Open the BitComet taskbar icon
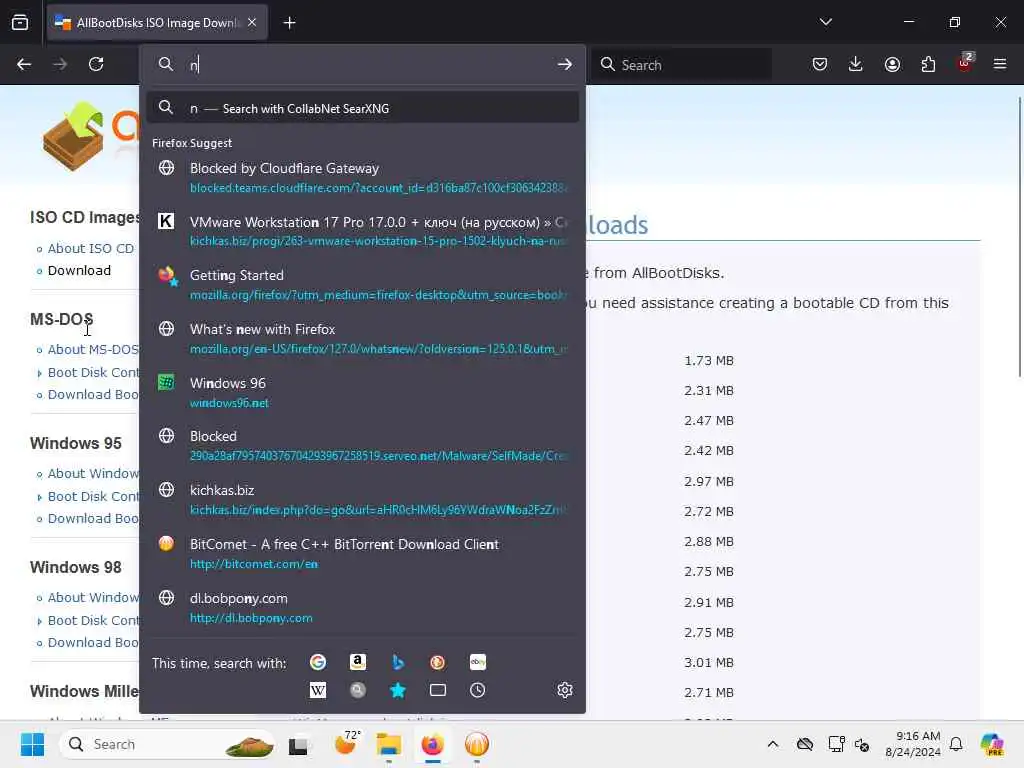Viewport: 1024px width, 768px height. [x=477, y=744]
